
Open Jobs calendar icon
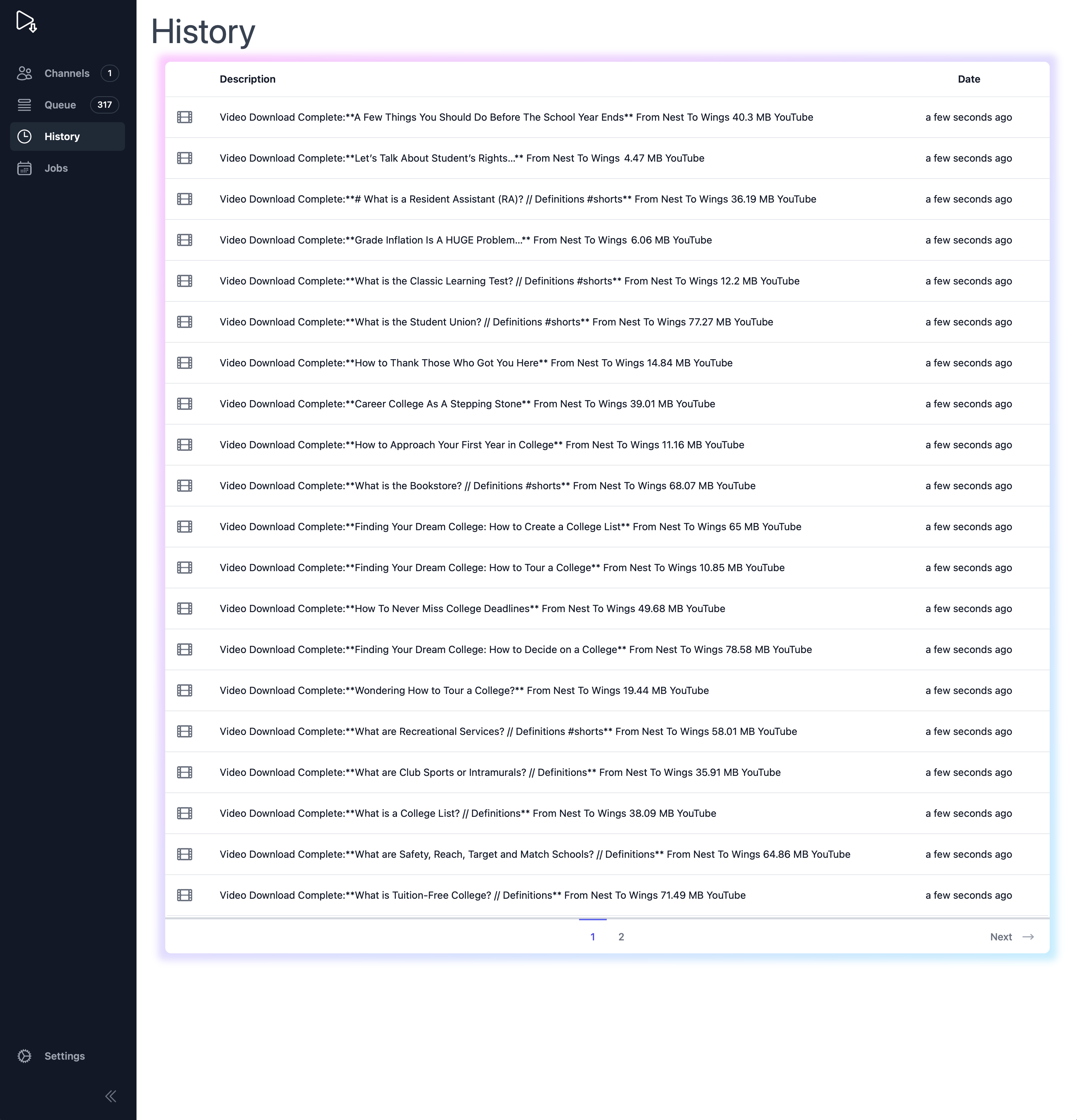click(x=24, y=168)
